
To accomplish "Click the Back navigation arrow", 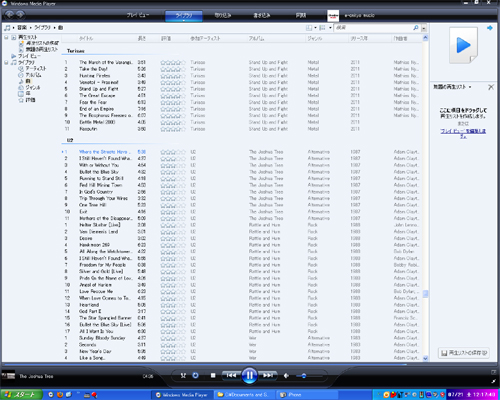I will tap(9, 15).
